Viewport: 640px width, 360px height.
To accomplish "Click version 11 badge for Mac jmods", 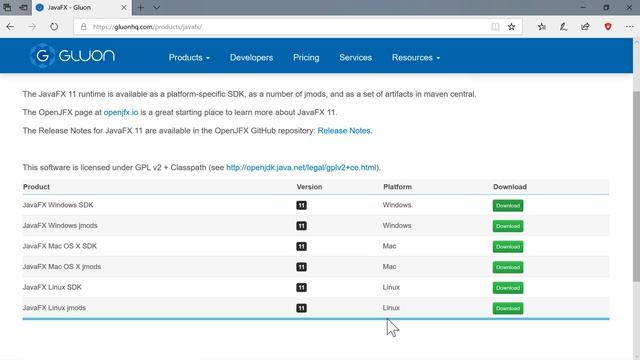I will [301, 267].
